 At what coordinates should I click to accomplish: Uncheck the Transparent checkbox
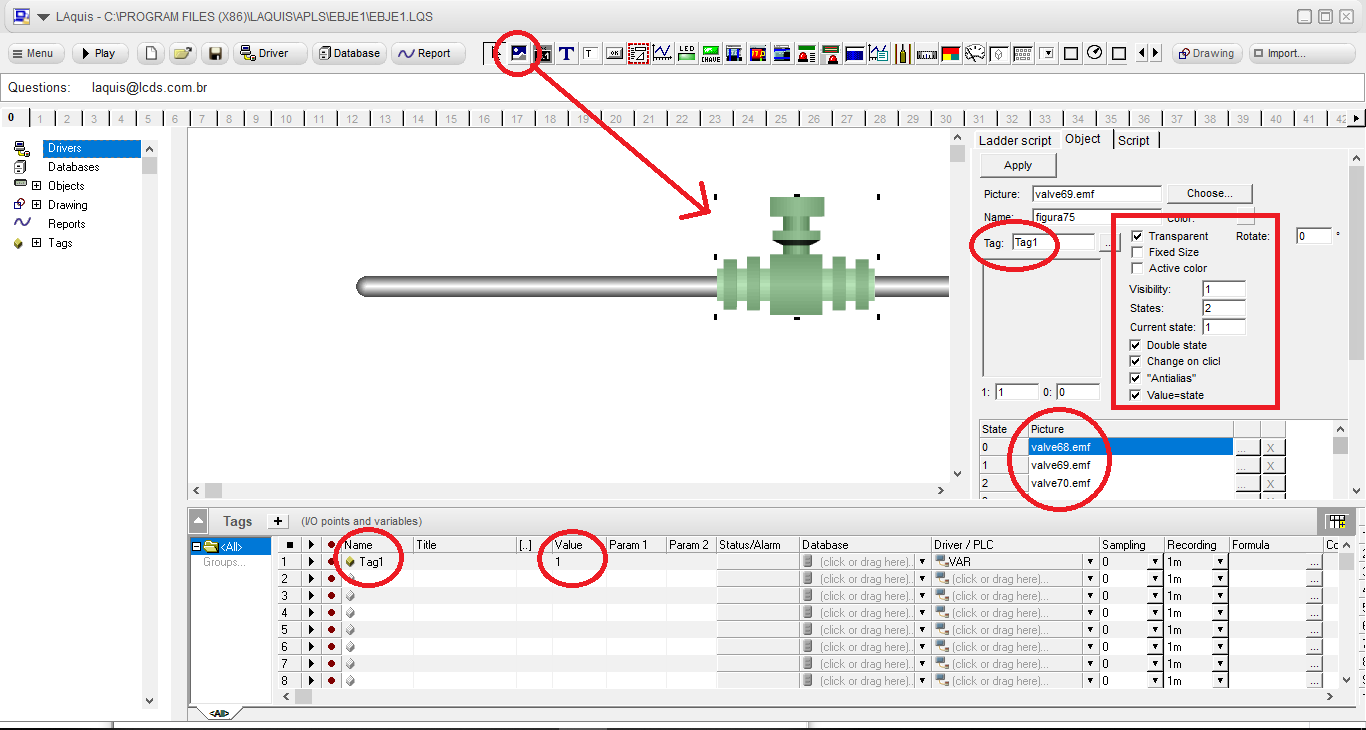click(1137, 236)
